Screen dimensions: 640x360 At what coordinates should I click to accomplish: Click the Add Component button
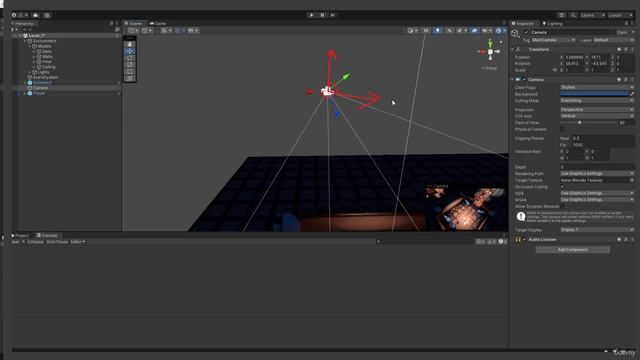(x=573, y=250)
